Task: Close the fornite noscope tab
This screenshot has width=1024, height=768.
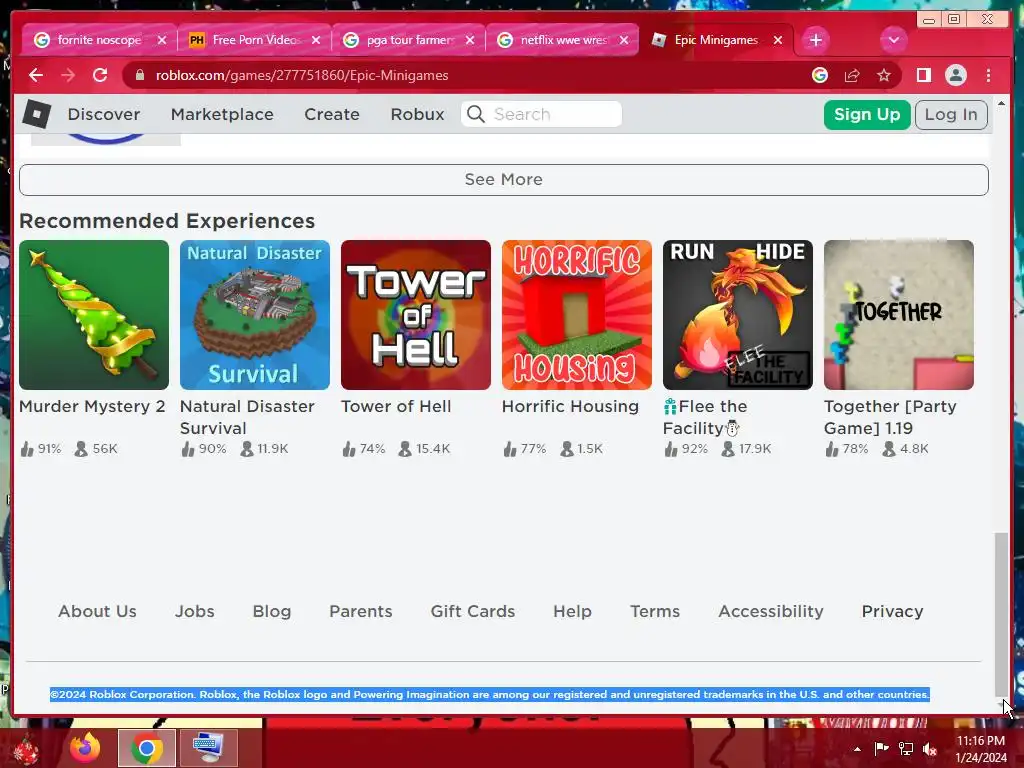Action: 162,40
